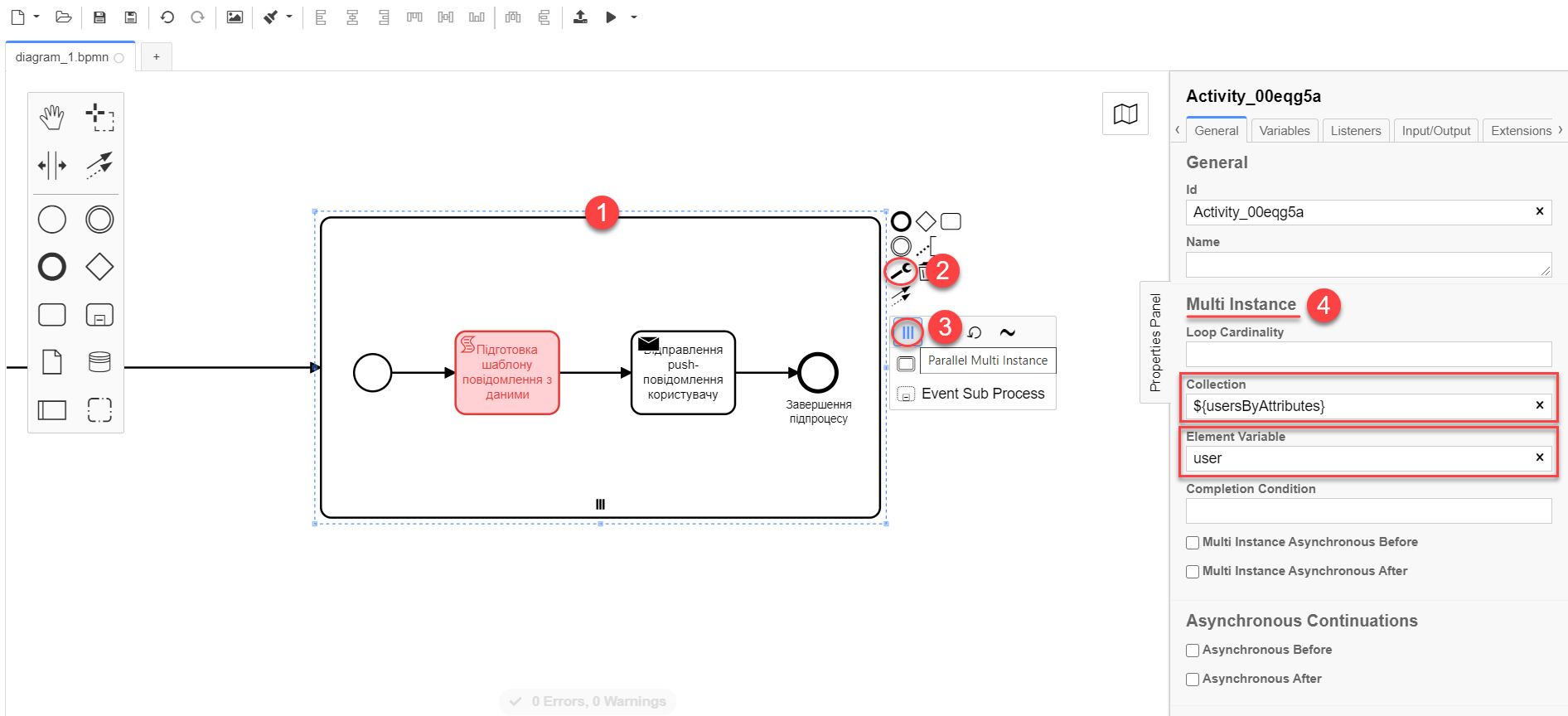Viewport: 1568px width, 716px height.
Task: Click the undo arrow in toolbar
Action: pos(167,17)
